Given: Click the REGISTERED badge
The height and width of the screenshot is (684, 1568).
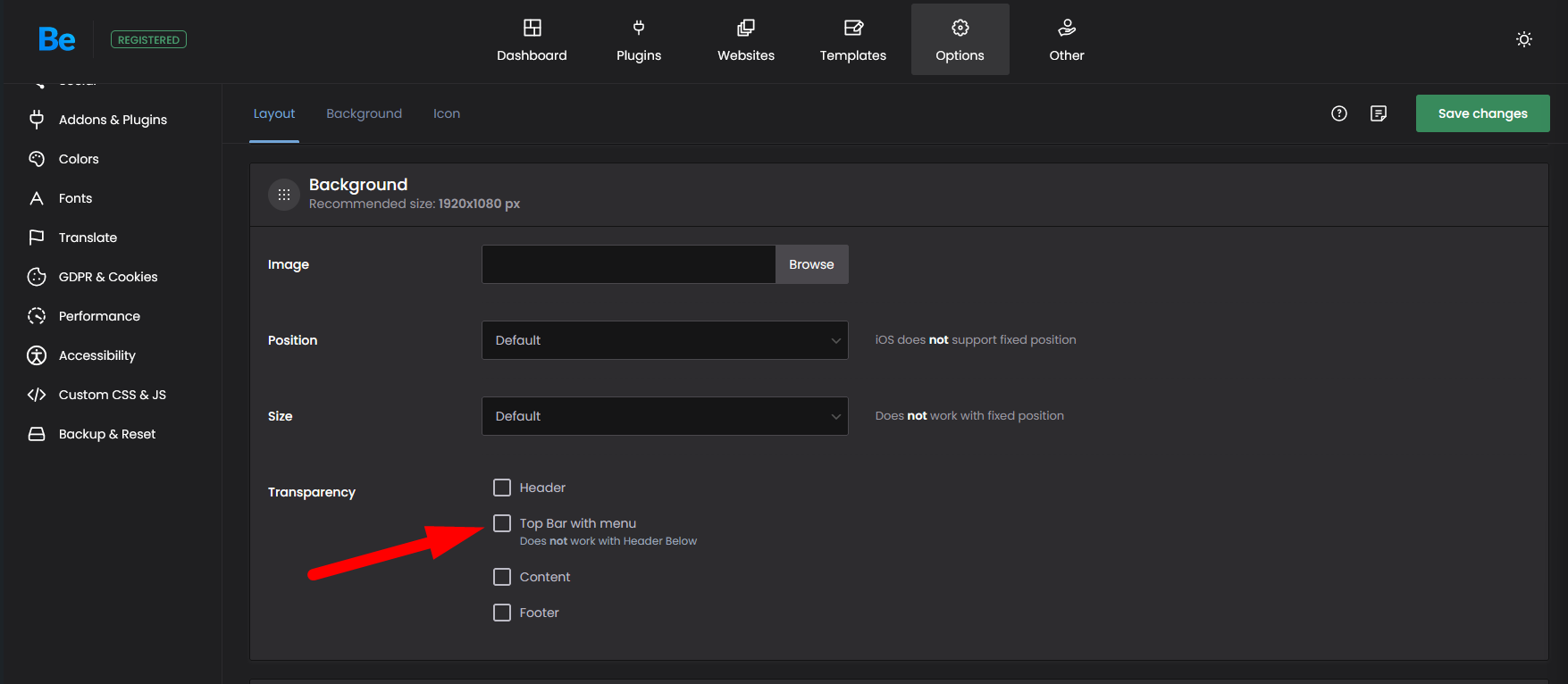Looking at the screenshot, I should [148, 39].
